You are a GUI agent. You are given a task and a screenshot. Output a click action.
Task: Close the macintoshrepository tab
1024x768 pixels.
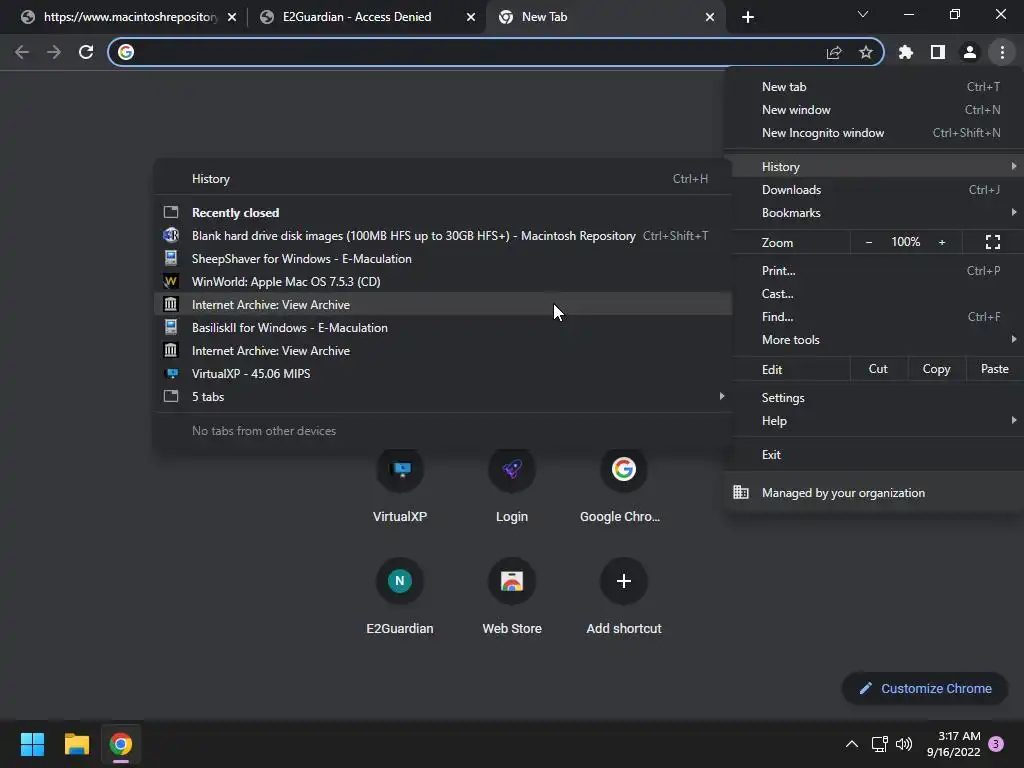[x=232, y=17]
